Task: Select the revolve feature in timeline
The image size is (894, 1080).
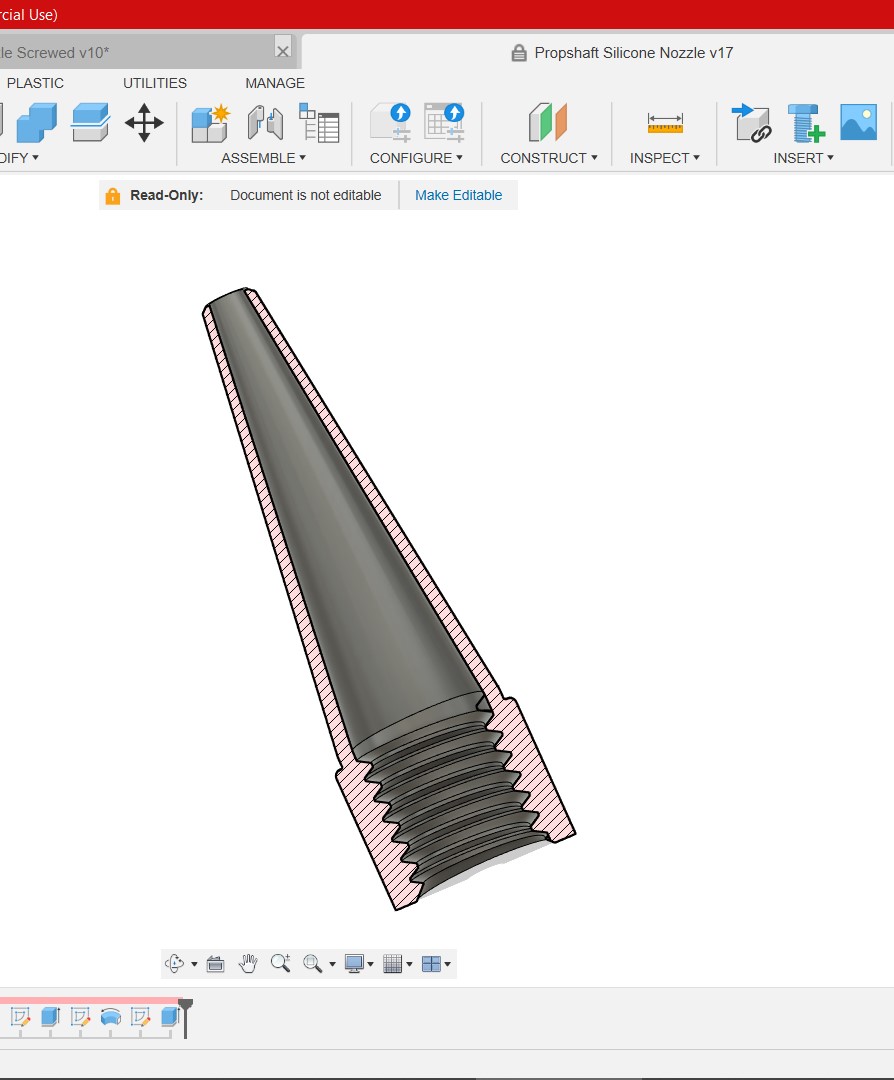Action: tap(110, 1017)
